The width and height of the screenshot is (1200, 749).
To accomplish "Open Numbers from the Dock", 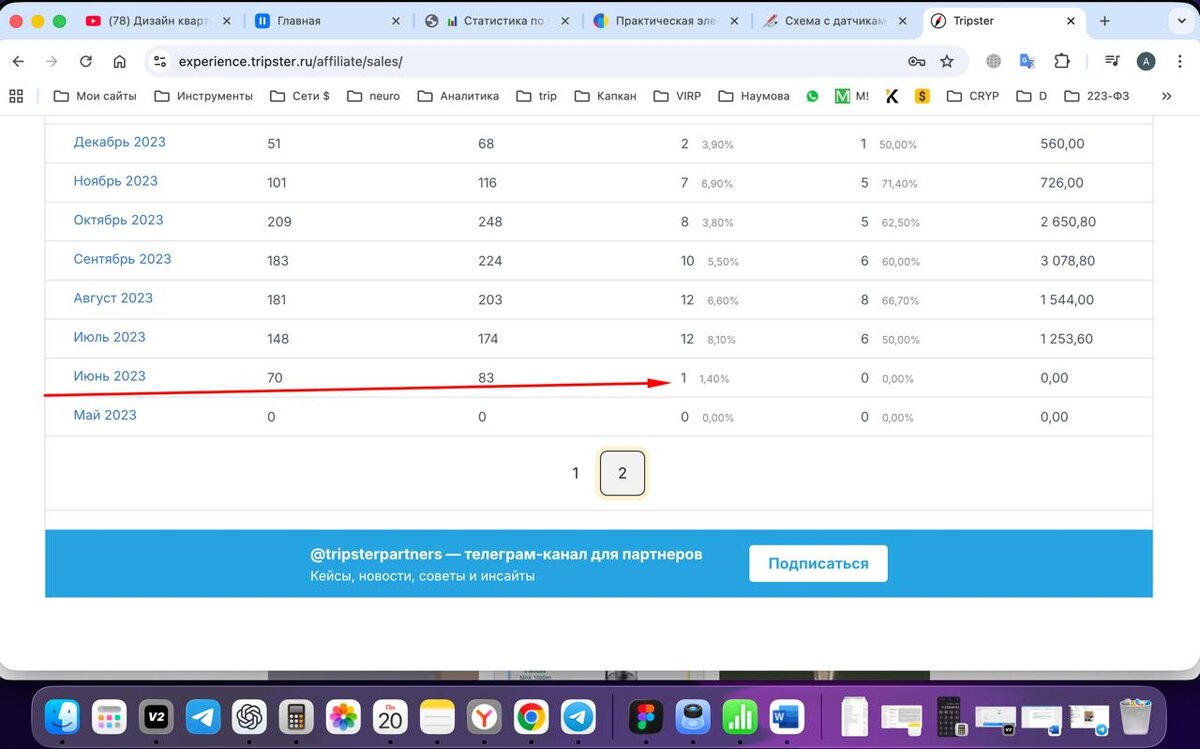I will (x=740, y=715).
